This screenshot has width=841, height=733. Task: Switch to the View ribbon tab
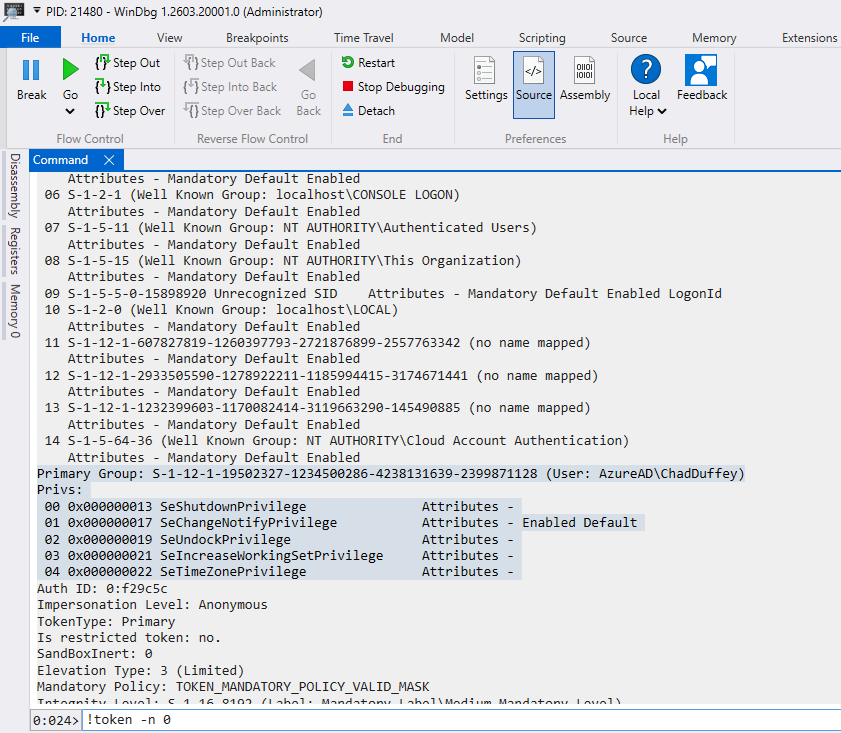point(169,38)
